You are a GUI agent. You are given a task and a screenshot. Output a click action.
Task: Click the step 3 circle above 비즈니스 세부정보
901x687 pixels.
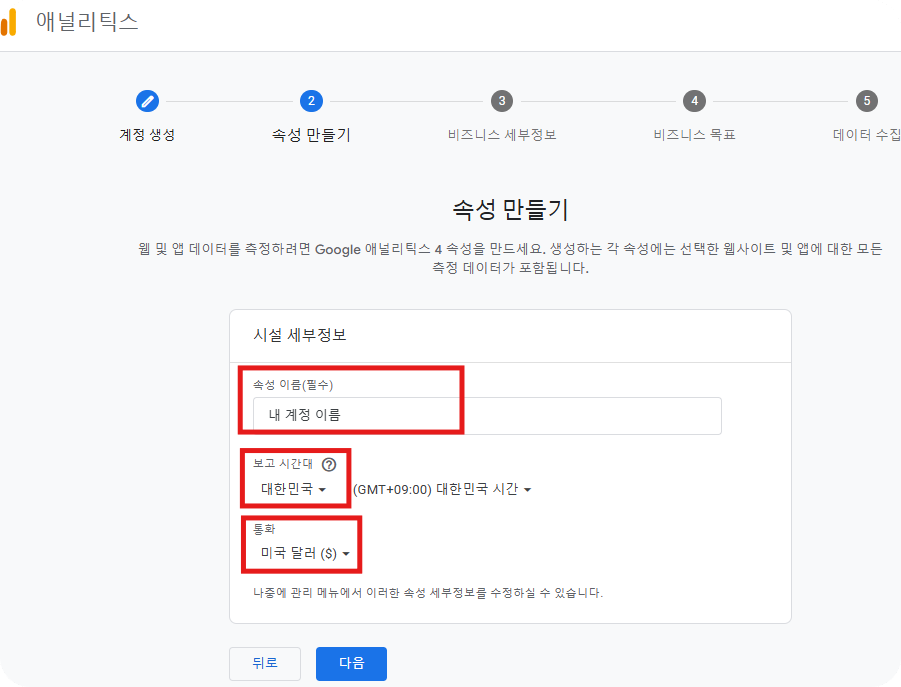tap(502, 101)
